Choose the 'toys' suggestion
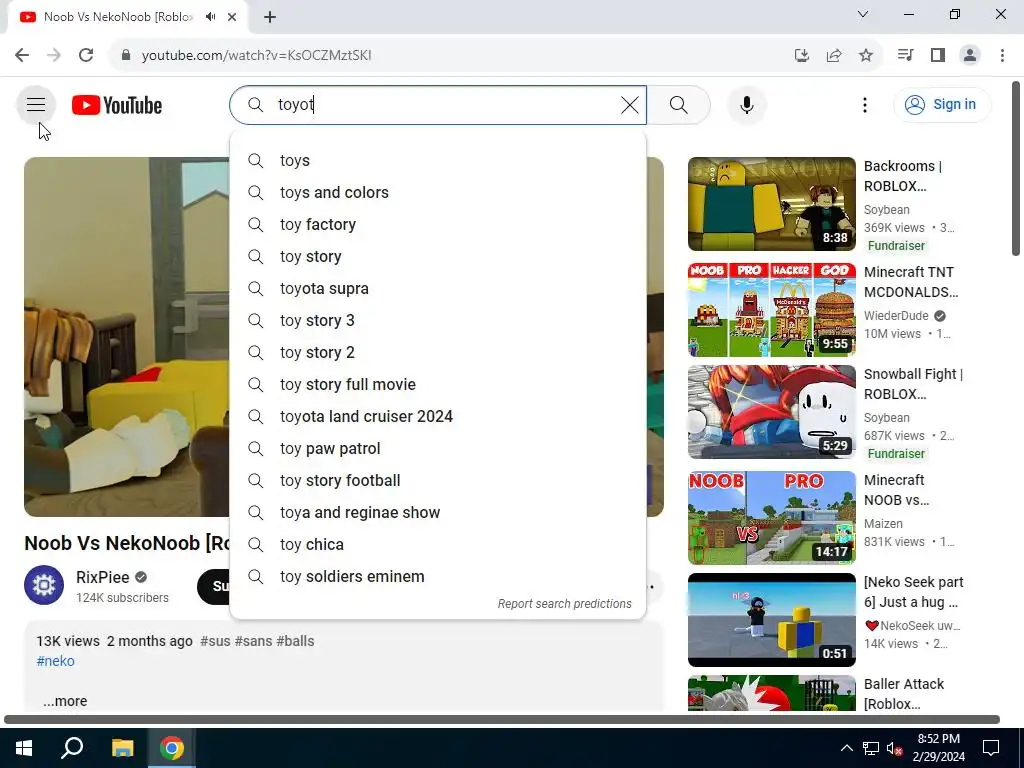The height and width of the screenshot is (768, 1024). [438, 161]
